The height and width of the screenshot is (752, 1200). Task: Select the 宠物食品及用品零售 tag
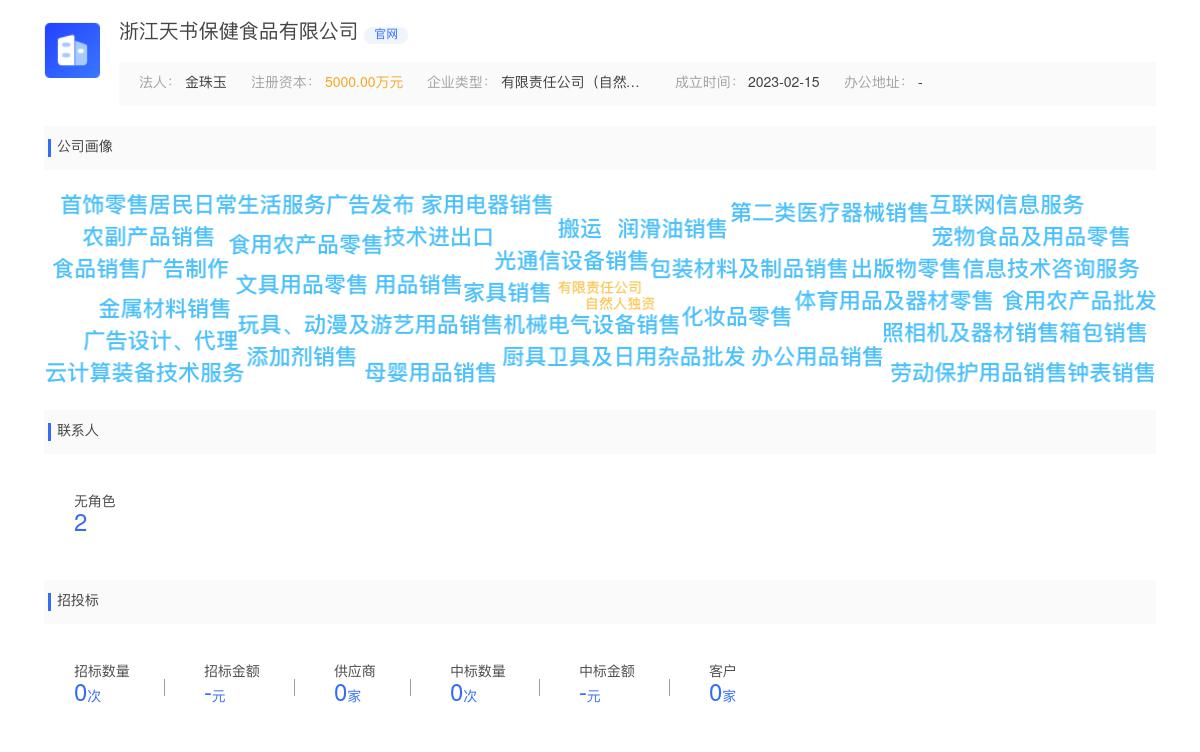[x=1030, y=237]
